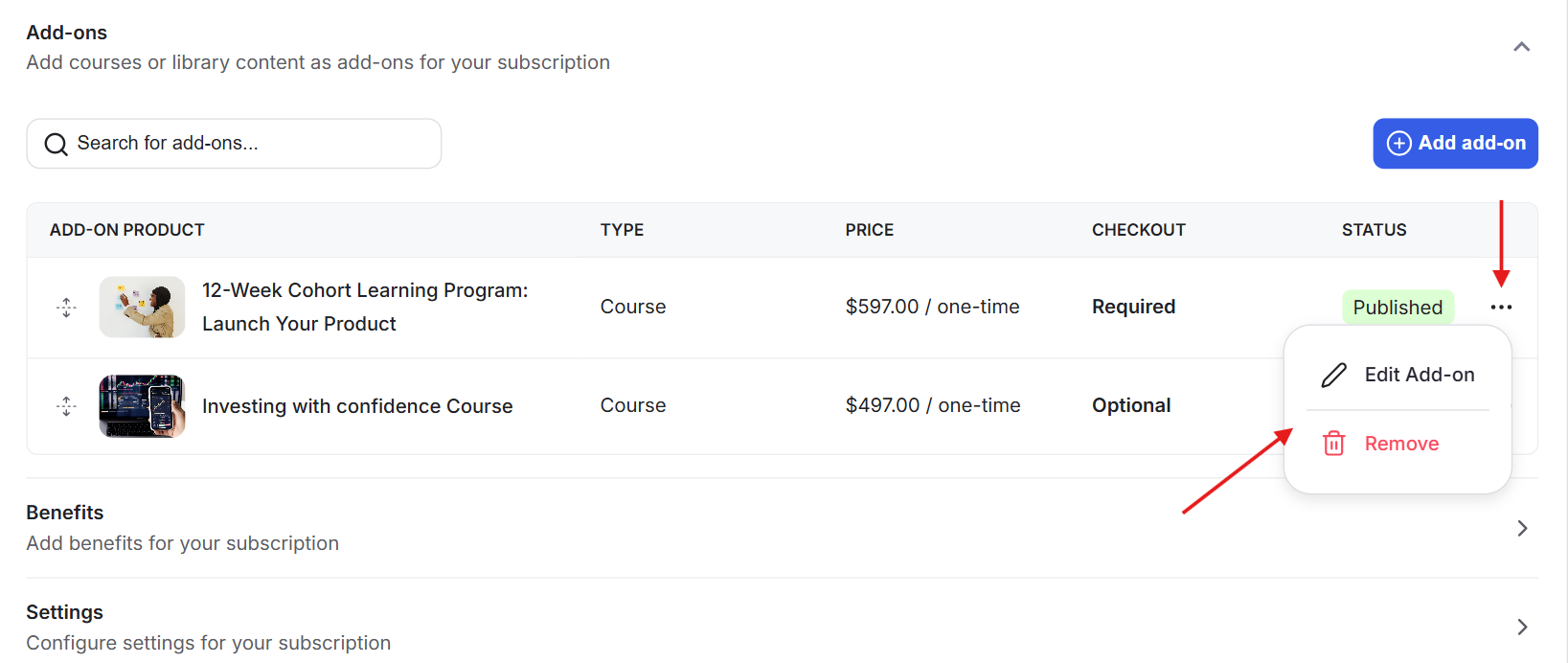Focus the Search for add-ons field

249,144
